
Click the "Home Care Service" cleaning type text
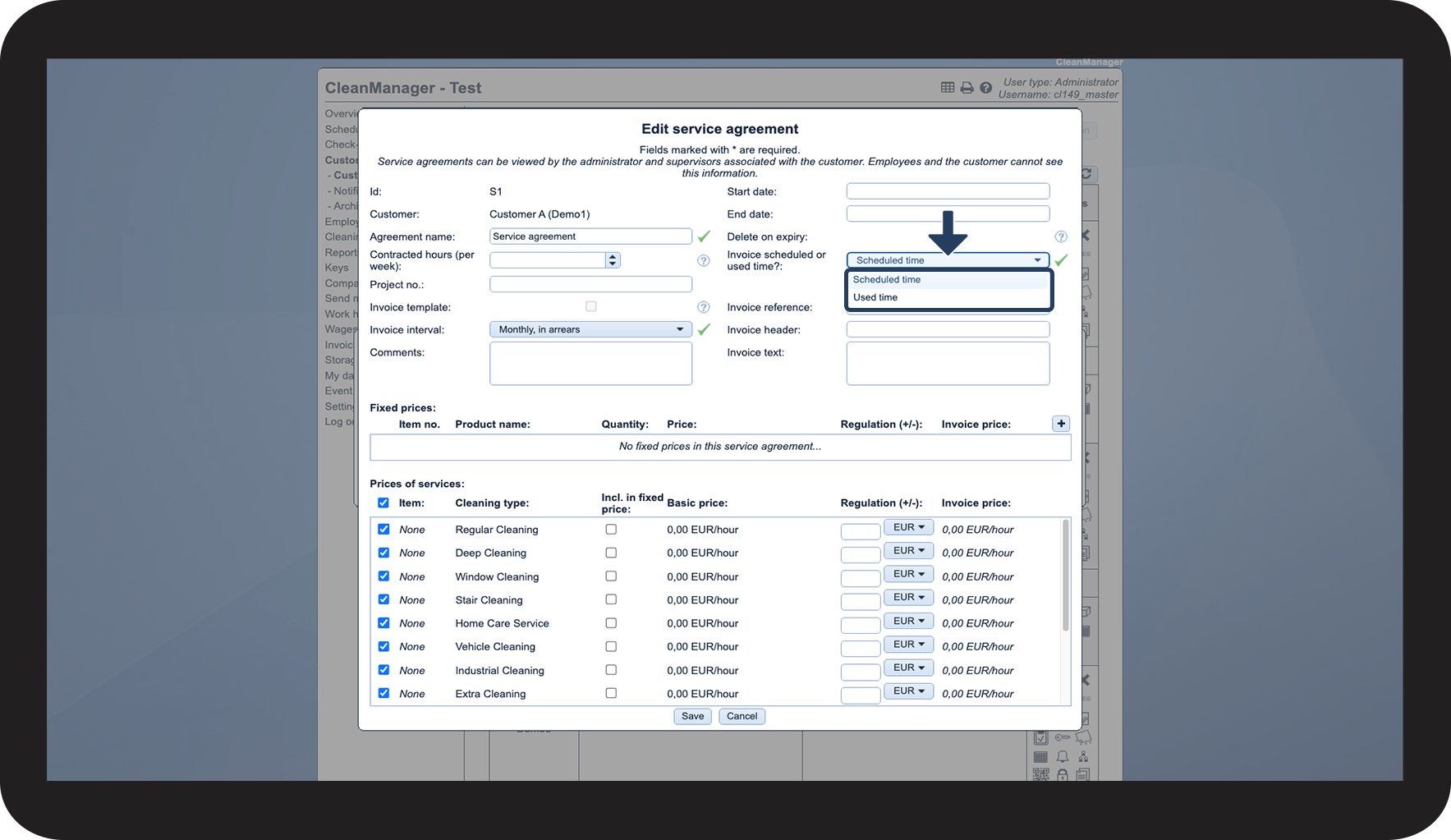pos(503,623)
